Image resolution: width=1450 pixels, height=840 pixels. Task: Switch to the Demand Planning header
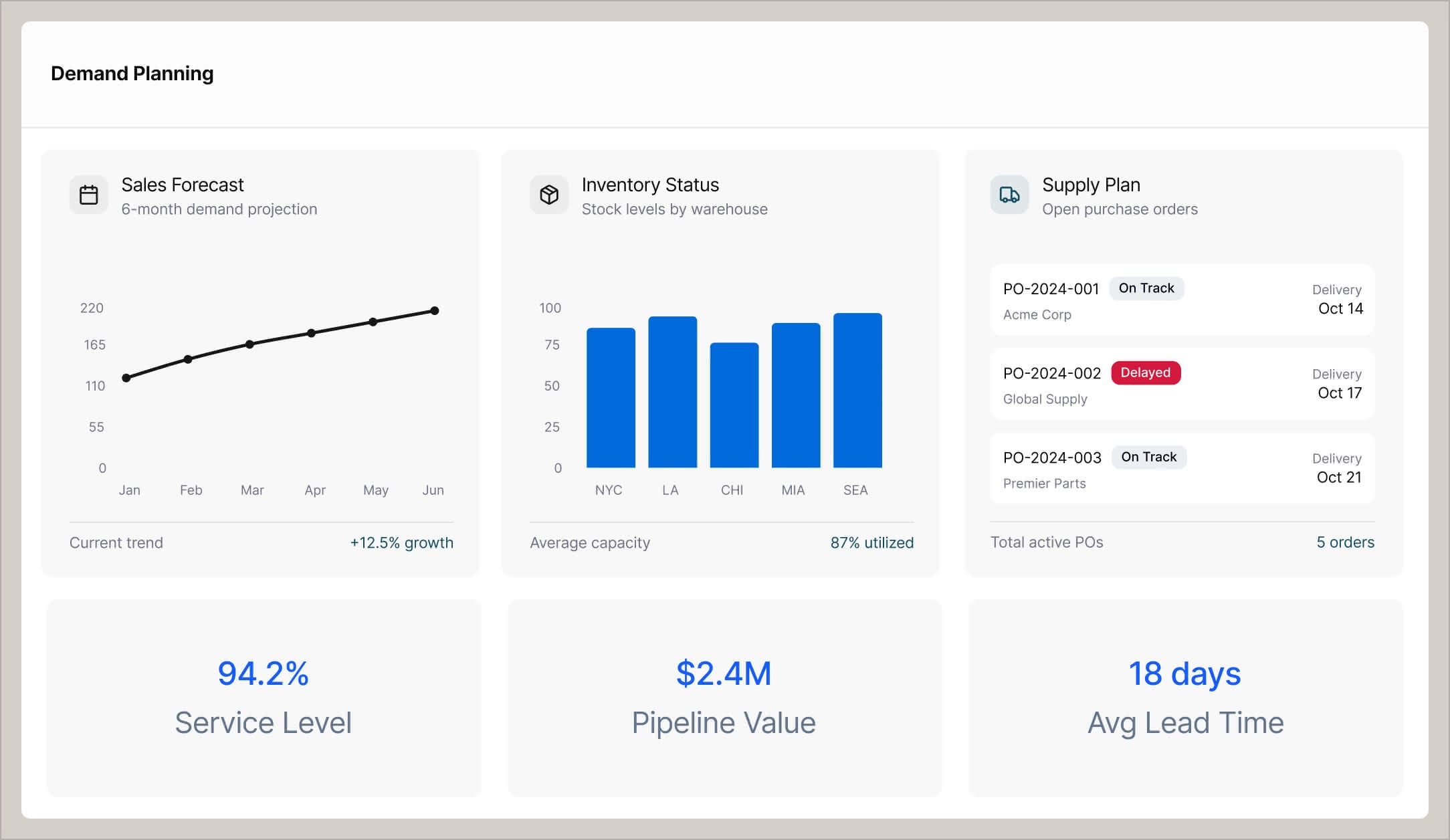click(x=132, y=74)
